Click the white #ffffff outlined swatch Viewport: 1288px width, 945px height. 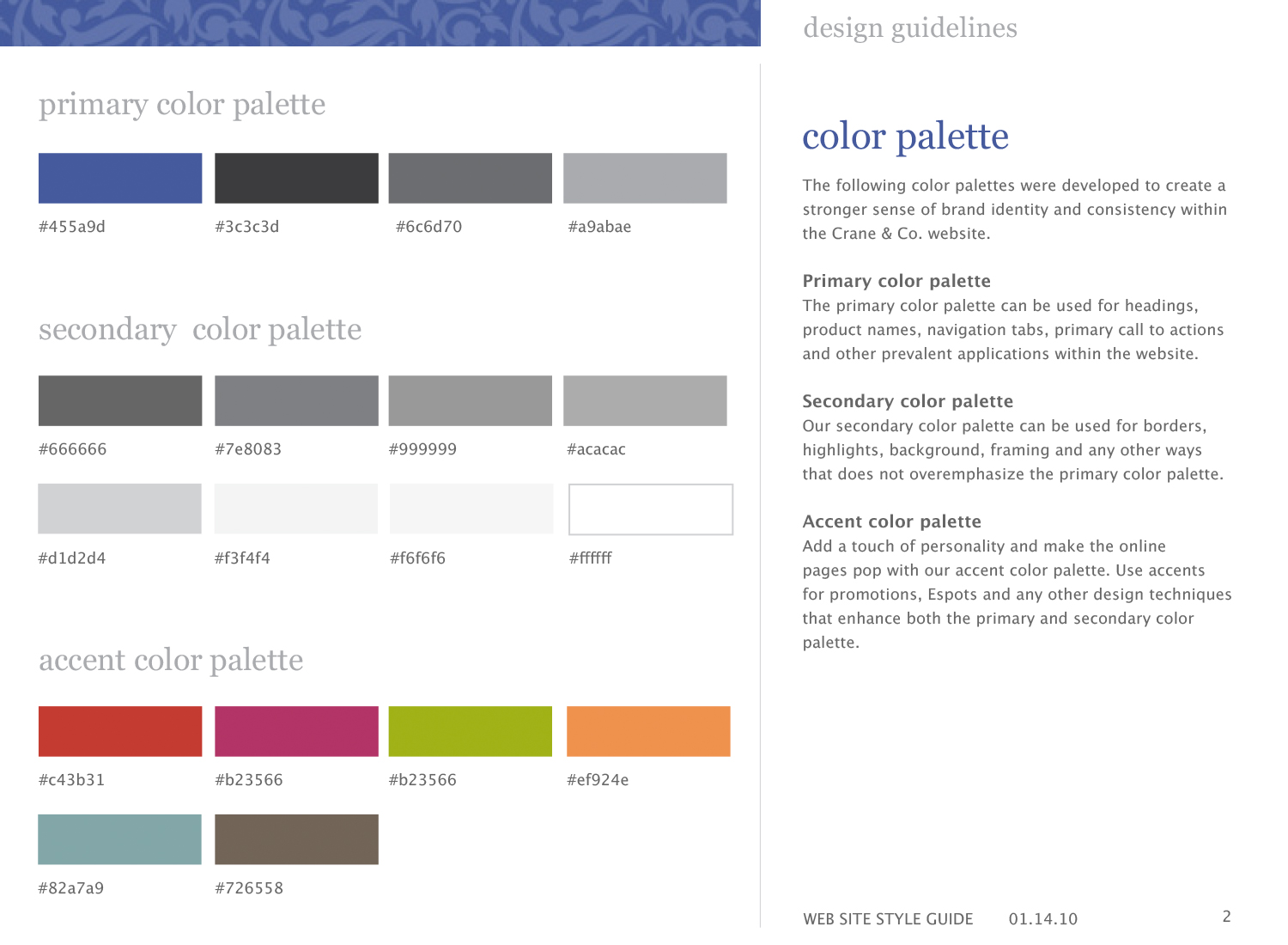[x=651, y=509]
